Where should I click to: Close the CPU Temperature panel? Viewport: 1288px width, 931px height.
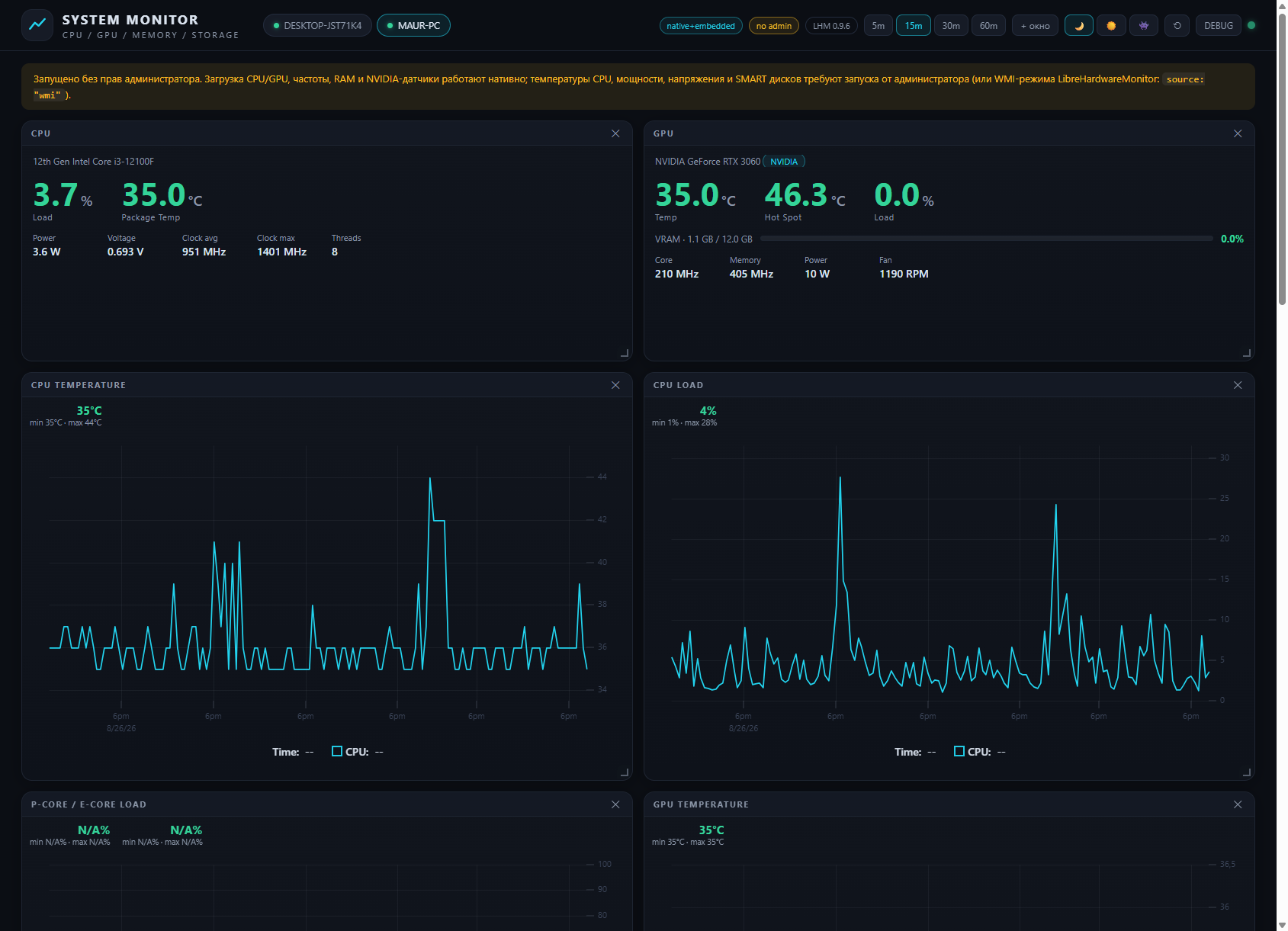tap(615, 385)
